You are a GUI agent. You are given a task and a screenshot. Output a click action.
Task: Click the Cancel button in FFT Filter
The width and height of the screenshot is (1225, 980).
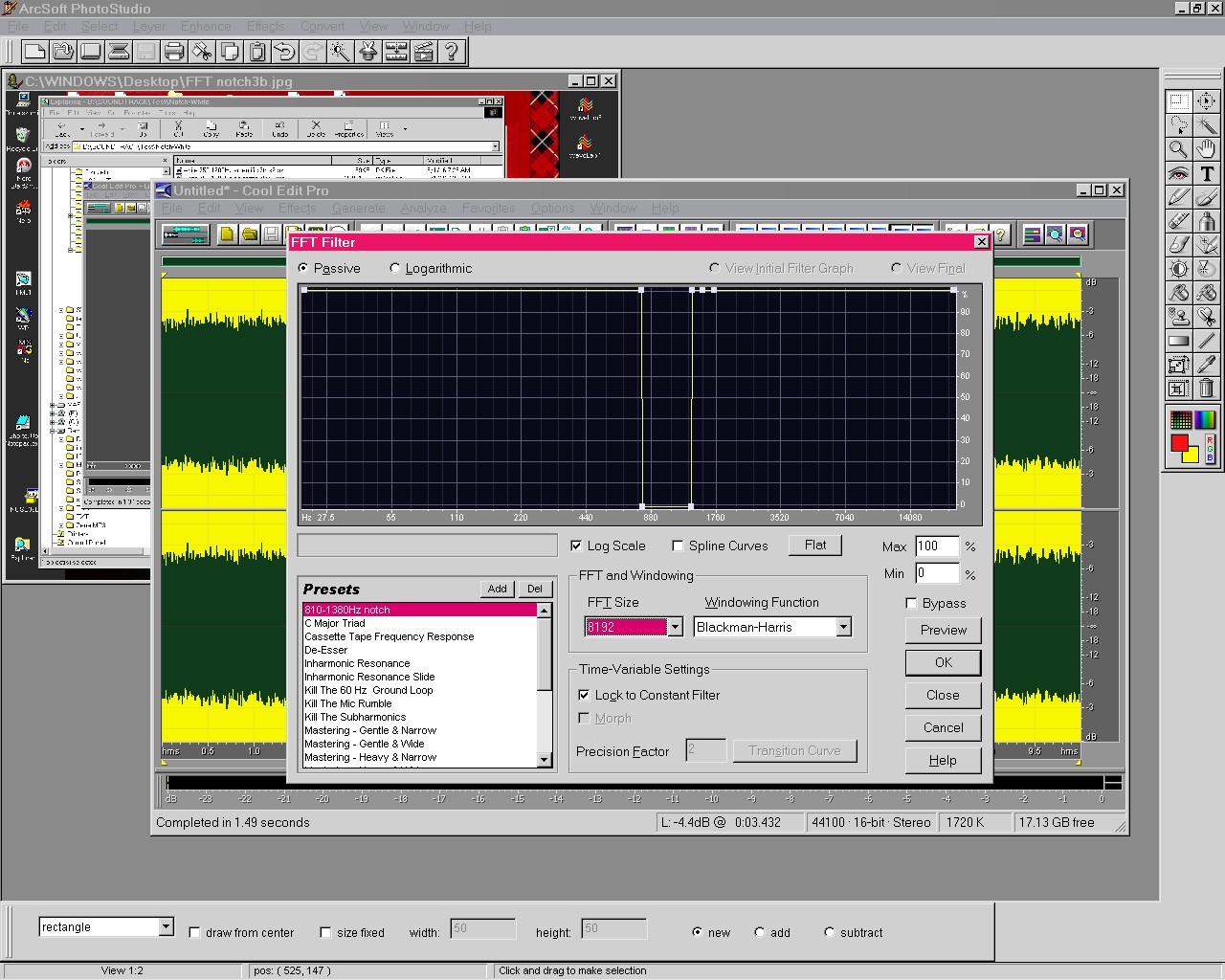pos(944,727)
